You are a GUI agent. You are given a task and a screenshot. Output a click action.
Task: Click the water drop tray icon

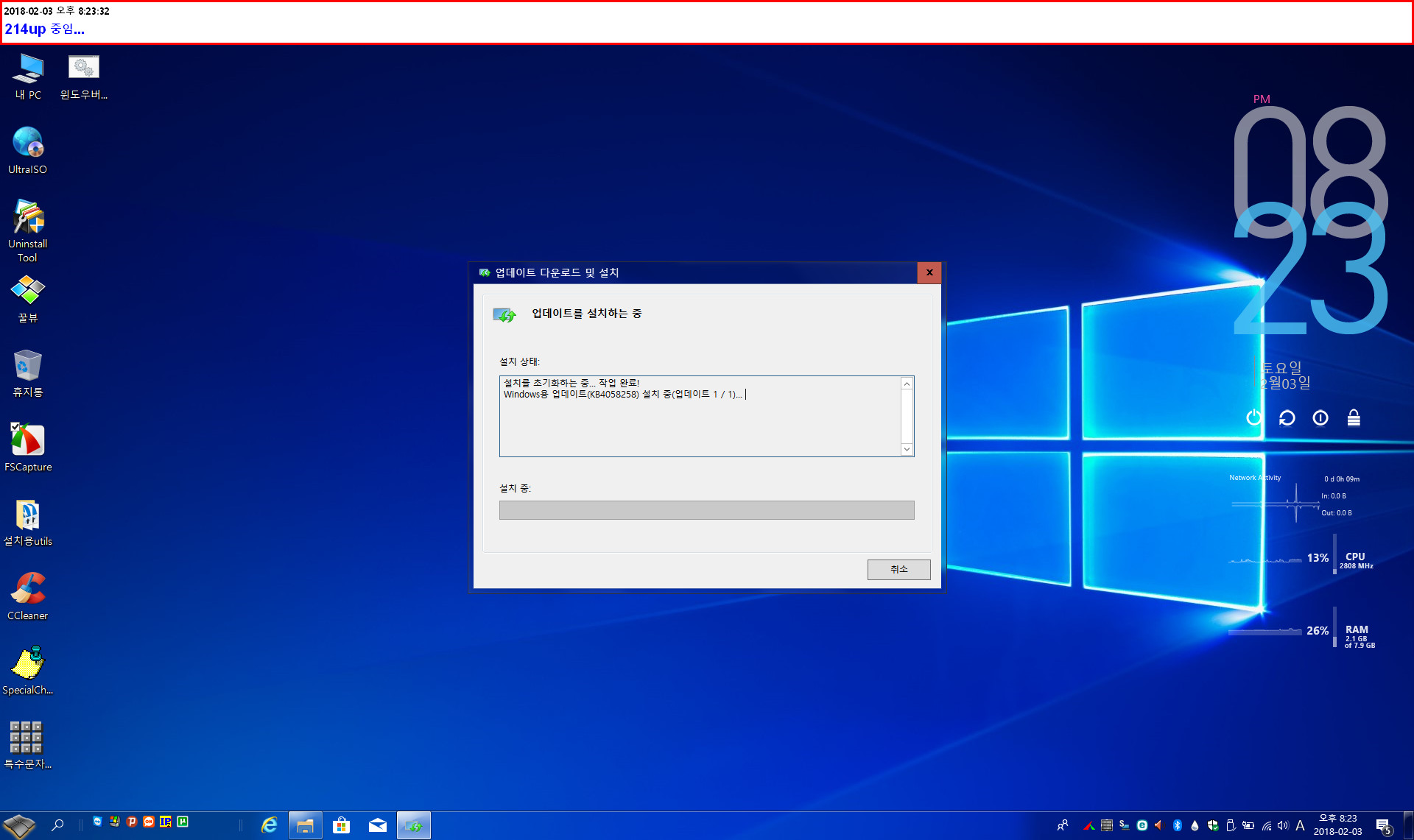coord(1195,825)
